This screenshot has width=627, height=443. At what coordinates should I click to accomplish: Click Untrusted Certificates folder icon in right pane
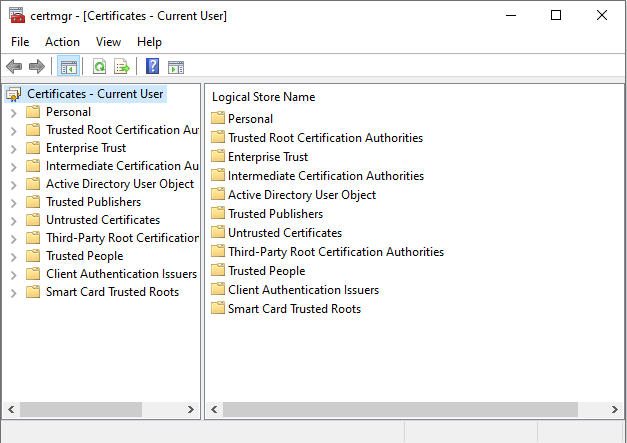point(218,232)
